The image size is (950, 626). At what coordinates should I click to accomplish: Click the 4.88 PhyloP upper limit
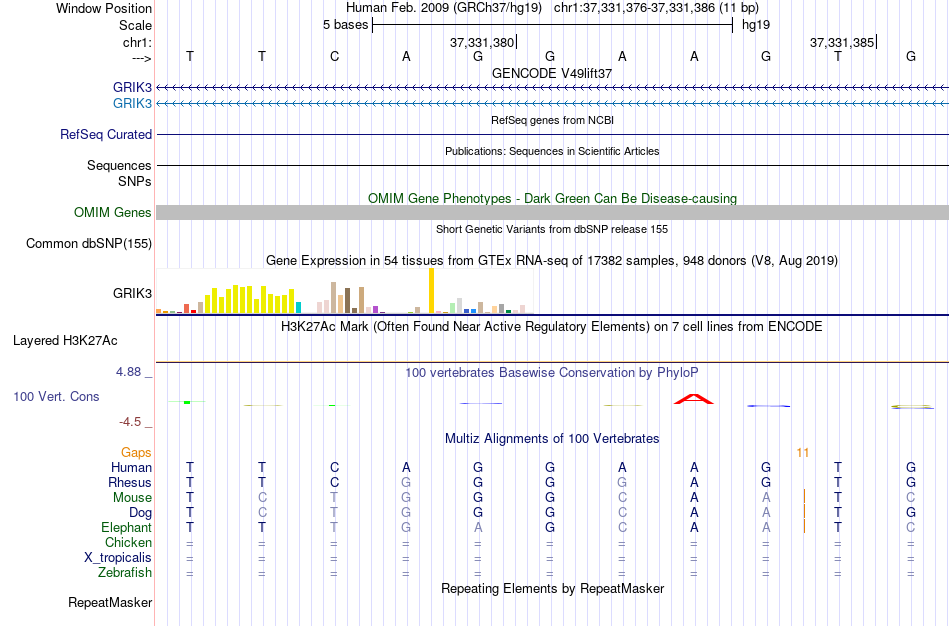point(128,372)
